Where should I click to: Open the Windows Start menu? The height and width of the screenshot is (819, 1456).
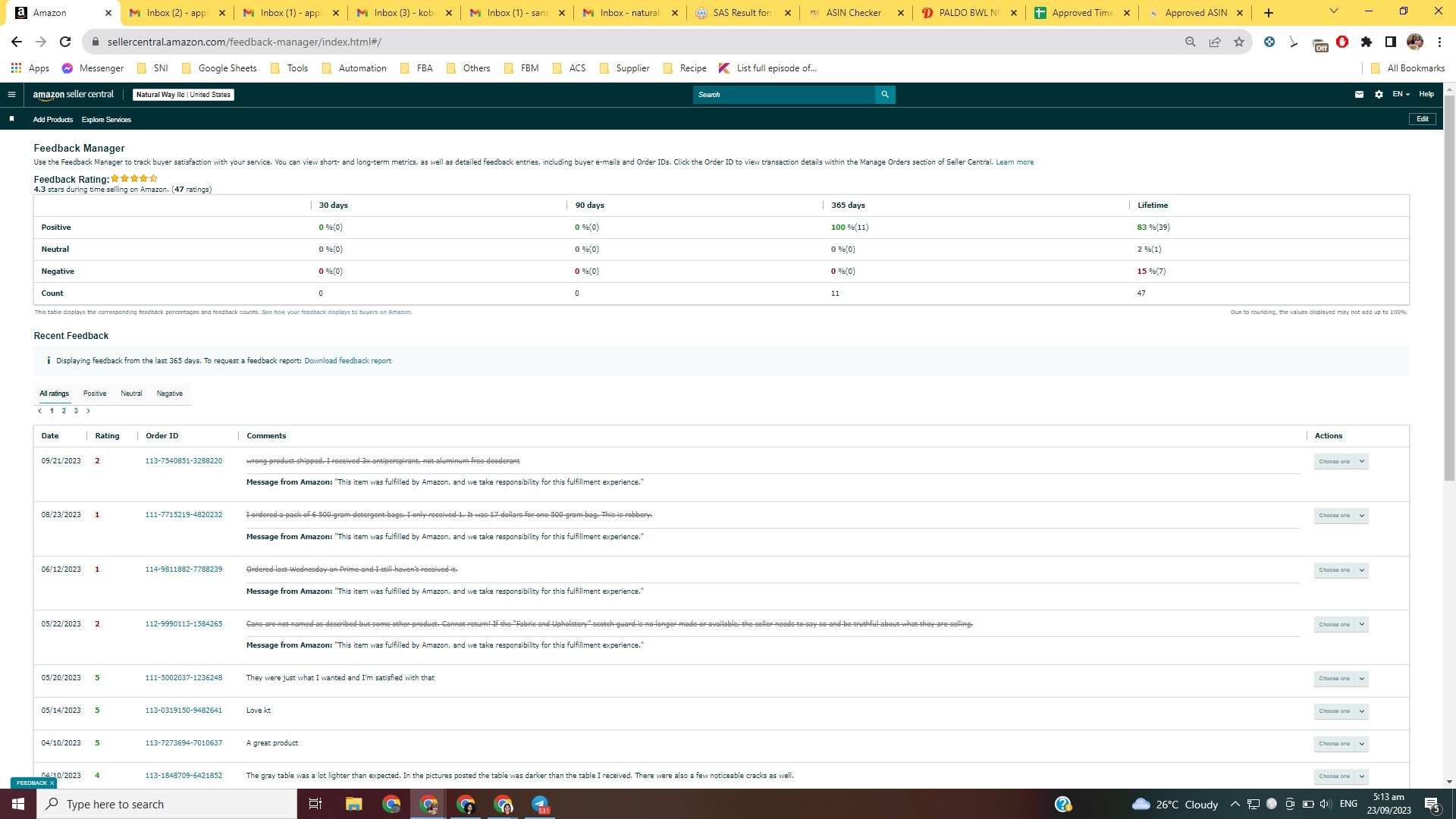[18, 804]
